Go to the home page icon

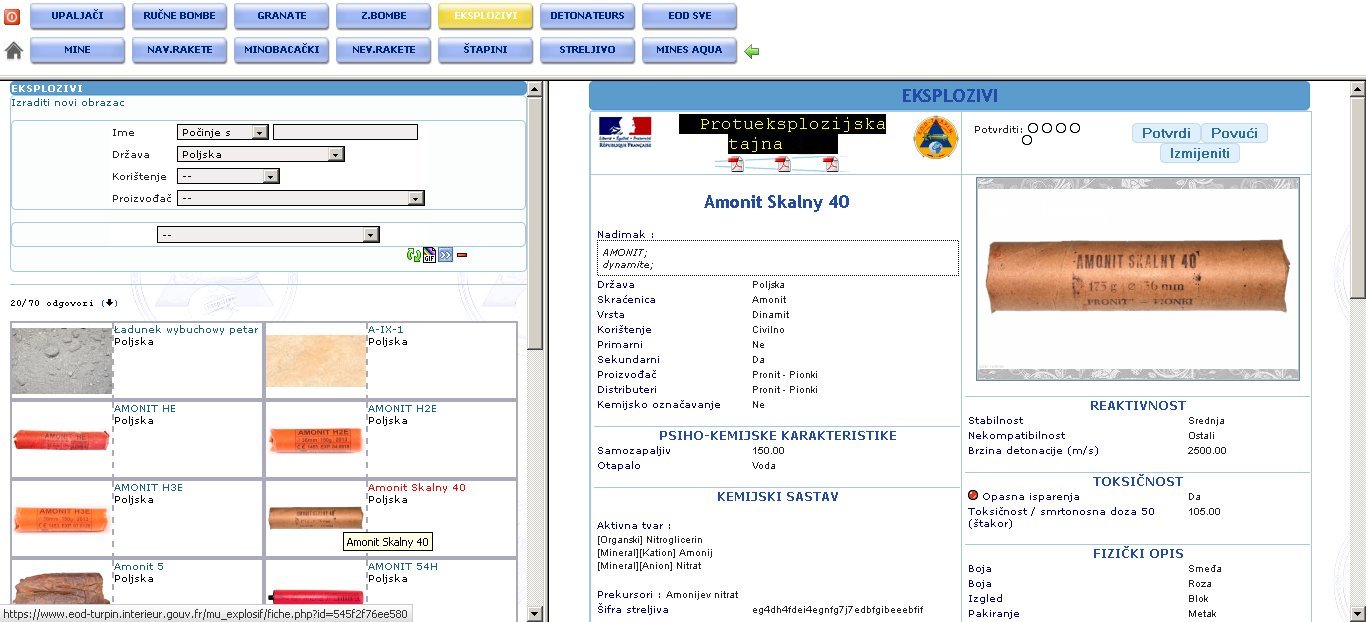coord(13,50)
